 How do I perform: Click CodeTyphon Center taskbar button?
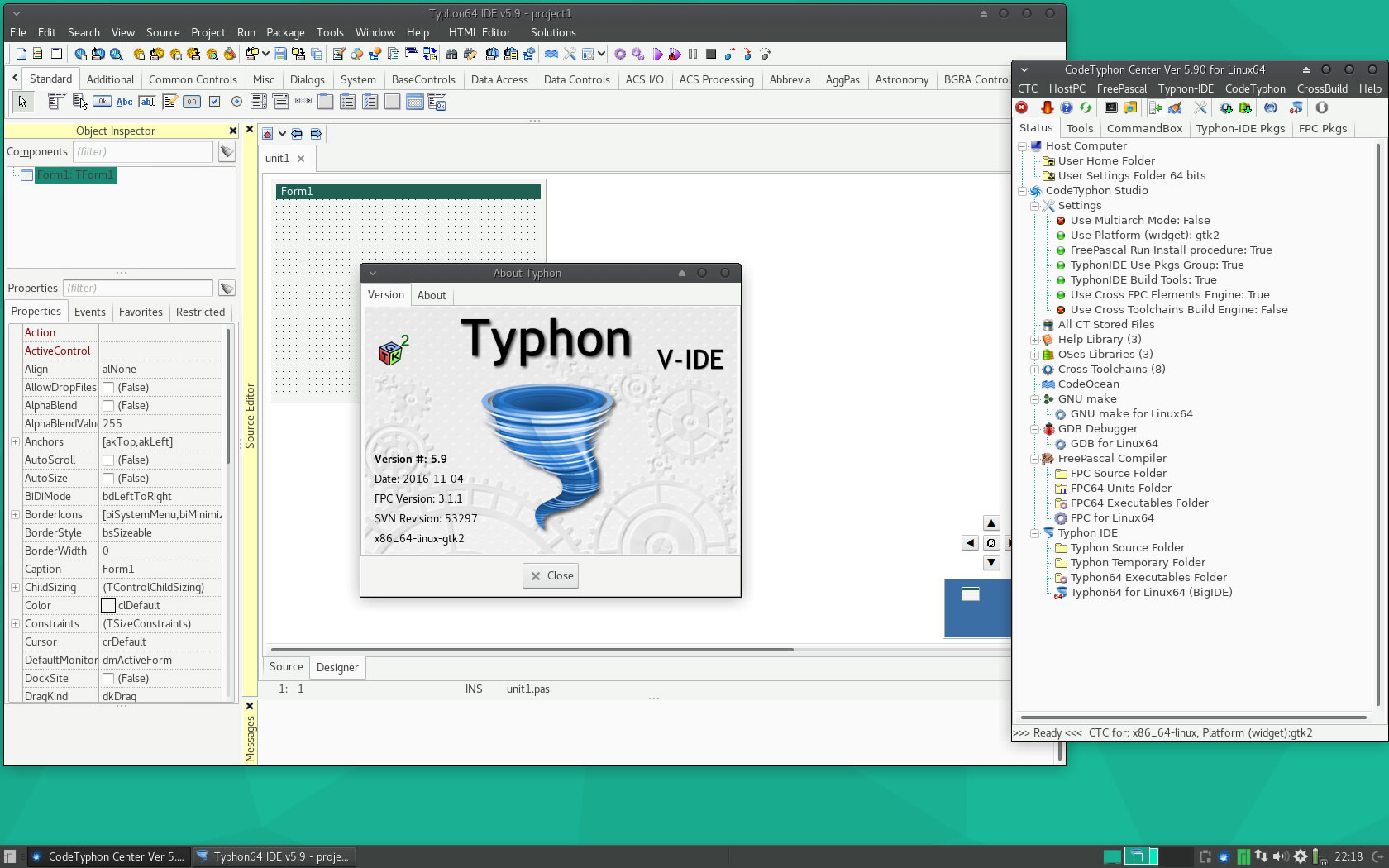tap(109, 856)
